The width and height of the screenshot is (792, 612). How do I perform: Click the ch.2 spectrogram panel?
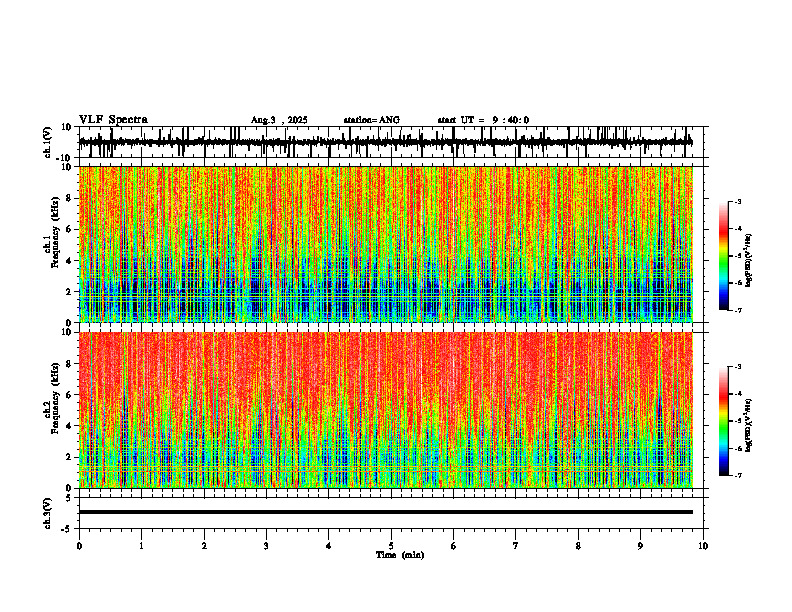386,410
